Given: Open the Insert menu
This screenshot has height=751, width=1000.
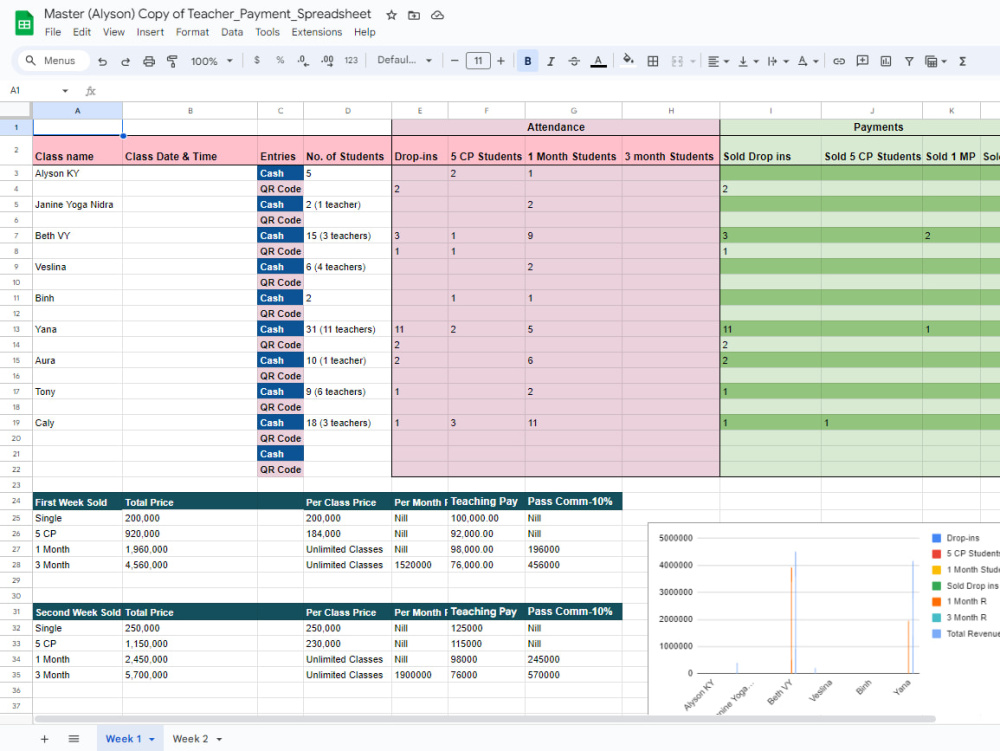Looking at the screenshot, I should tap(150, 32).
